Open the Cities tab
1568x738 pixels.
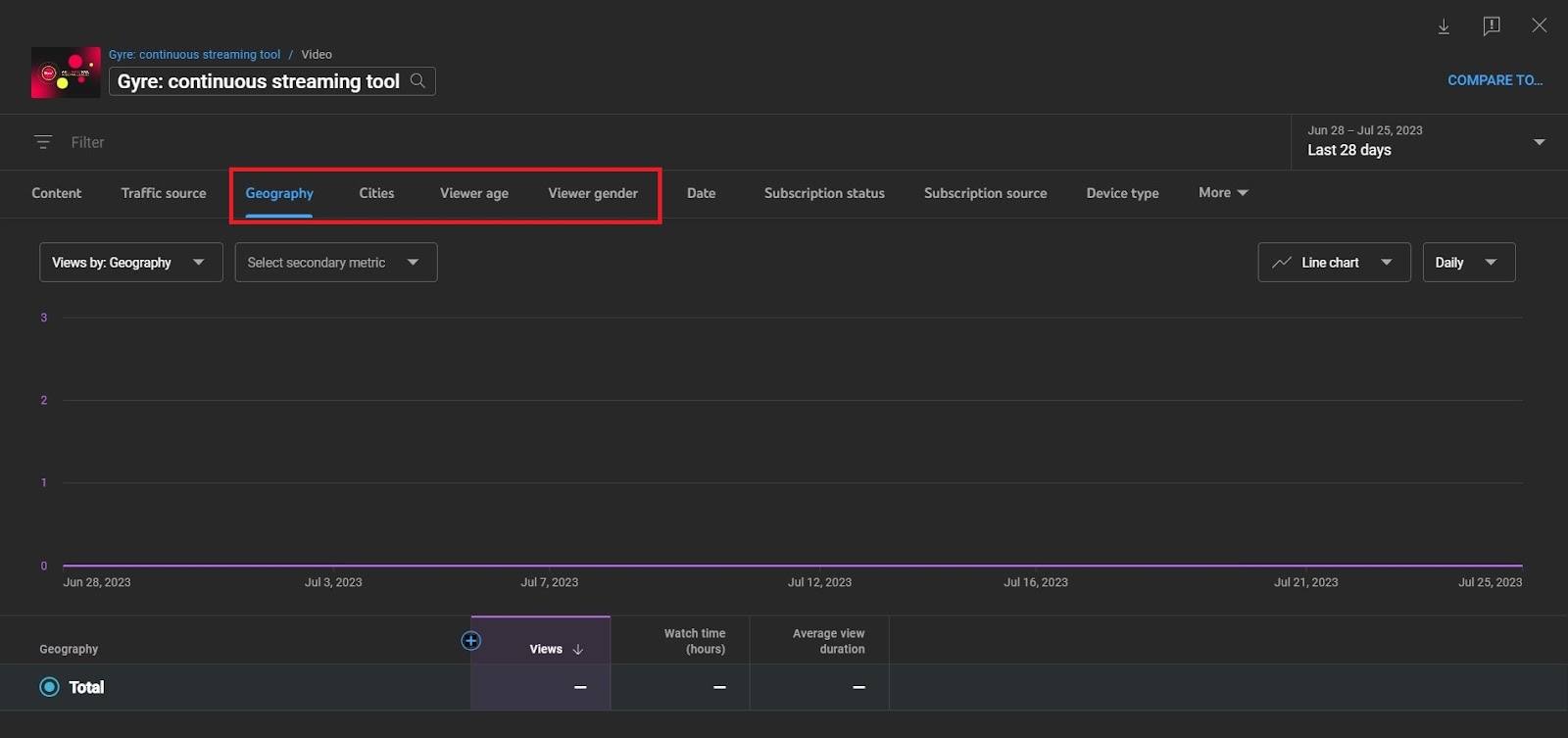pyautogui.click(x=376, y=193)
